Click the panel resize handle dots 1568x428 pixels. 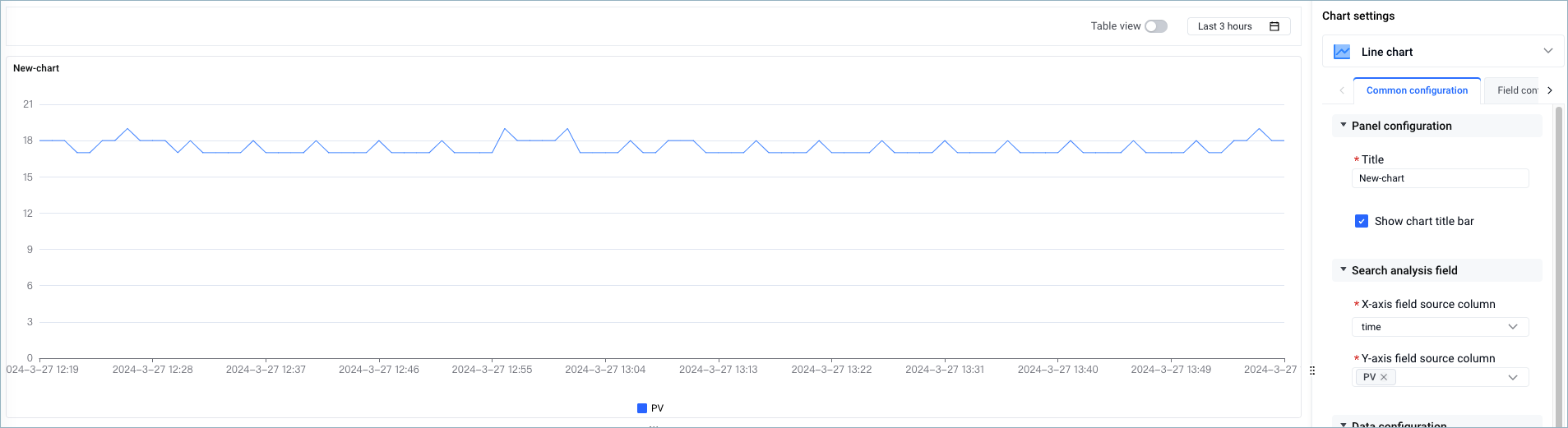click(x=1312, y=370)
